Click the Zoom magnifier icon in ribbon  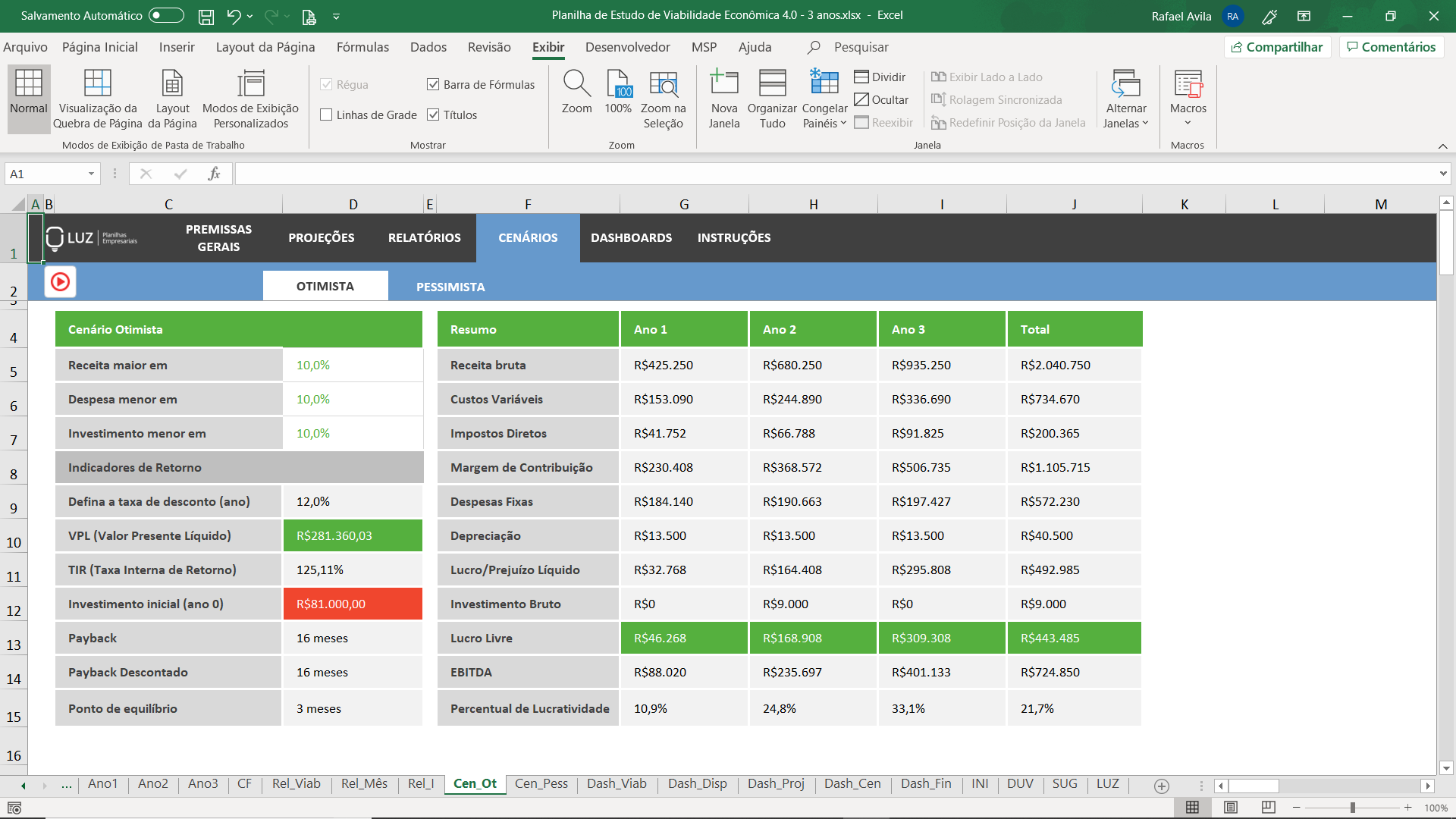point(576,83)
